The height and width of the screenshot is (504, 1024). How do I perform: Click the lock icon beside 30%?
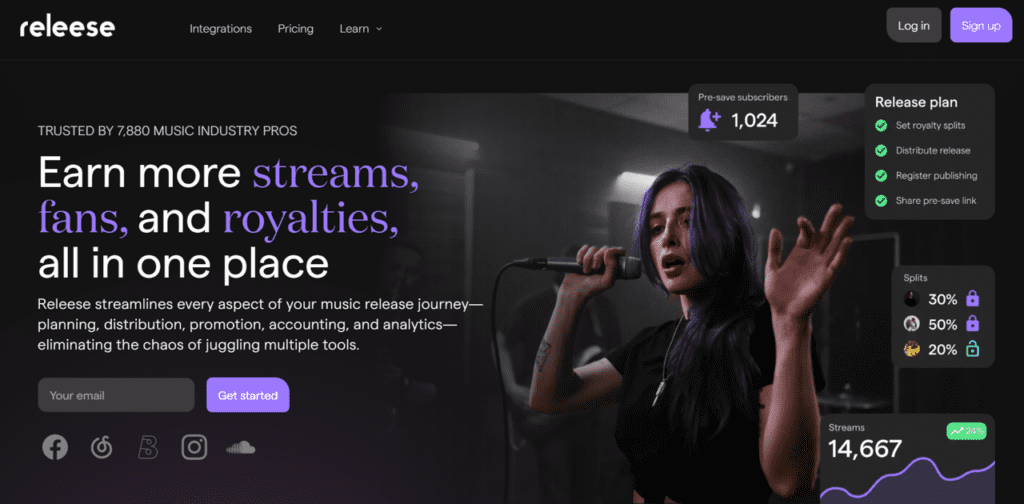972,299
